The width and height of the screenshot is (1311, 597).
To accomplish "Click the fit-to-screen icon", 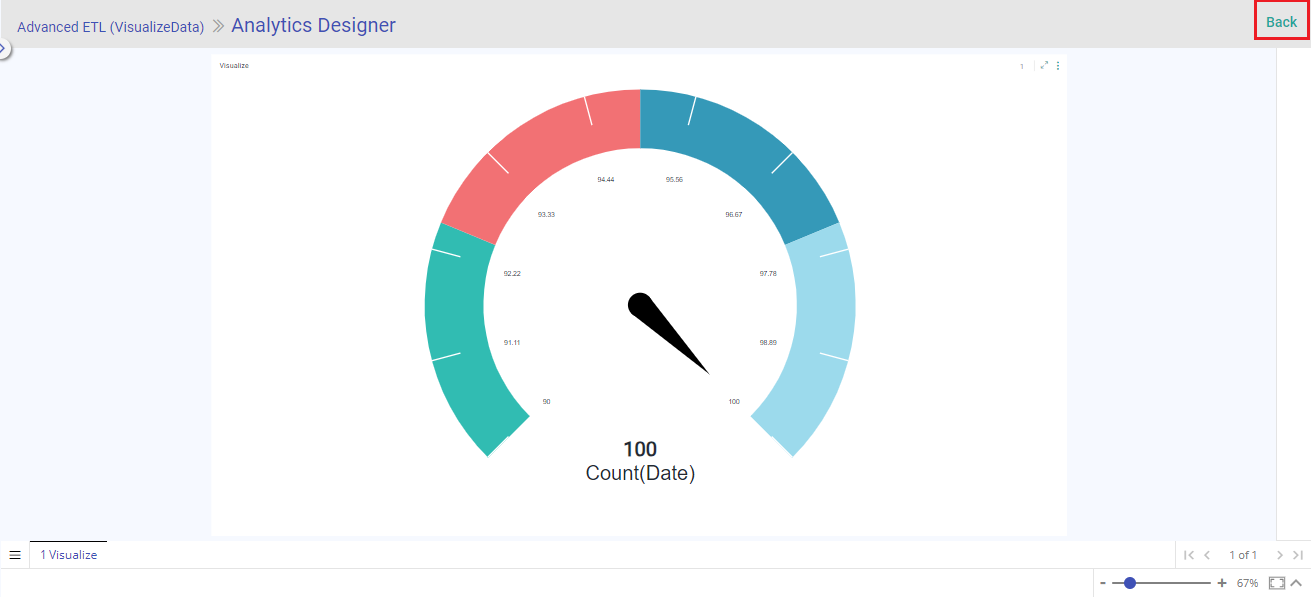I will click(1277, 583).
